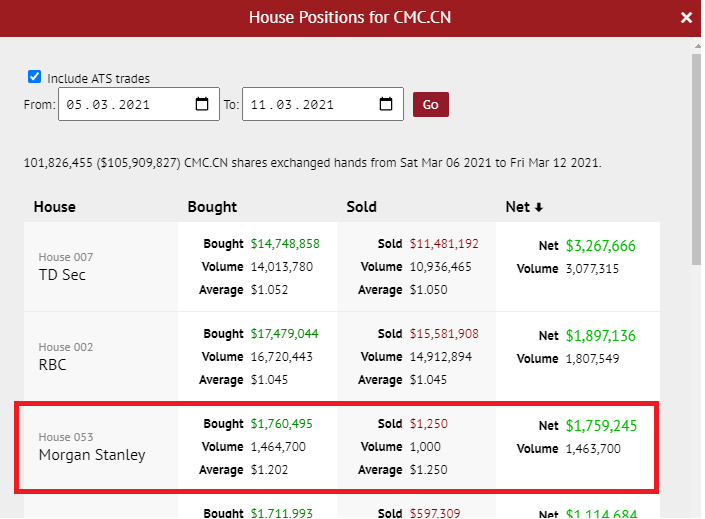
Task: Close the House Positions dialog
Action: tap(686, 18)
